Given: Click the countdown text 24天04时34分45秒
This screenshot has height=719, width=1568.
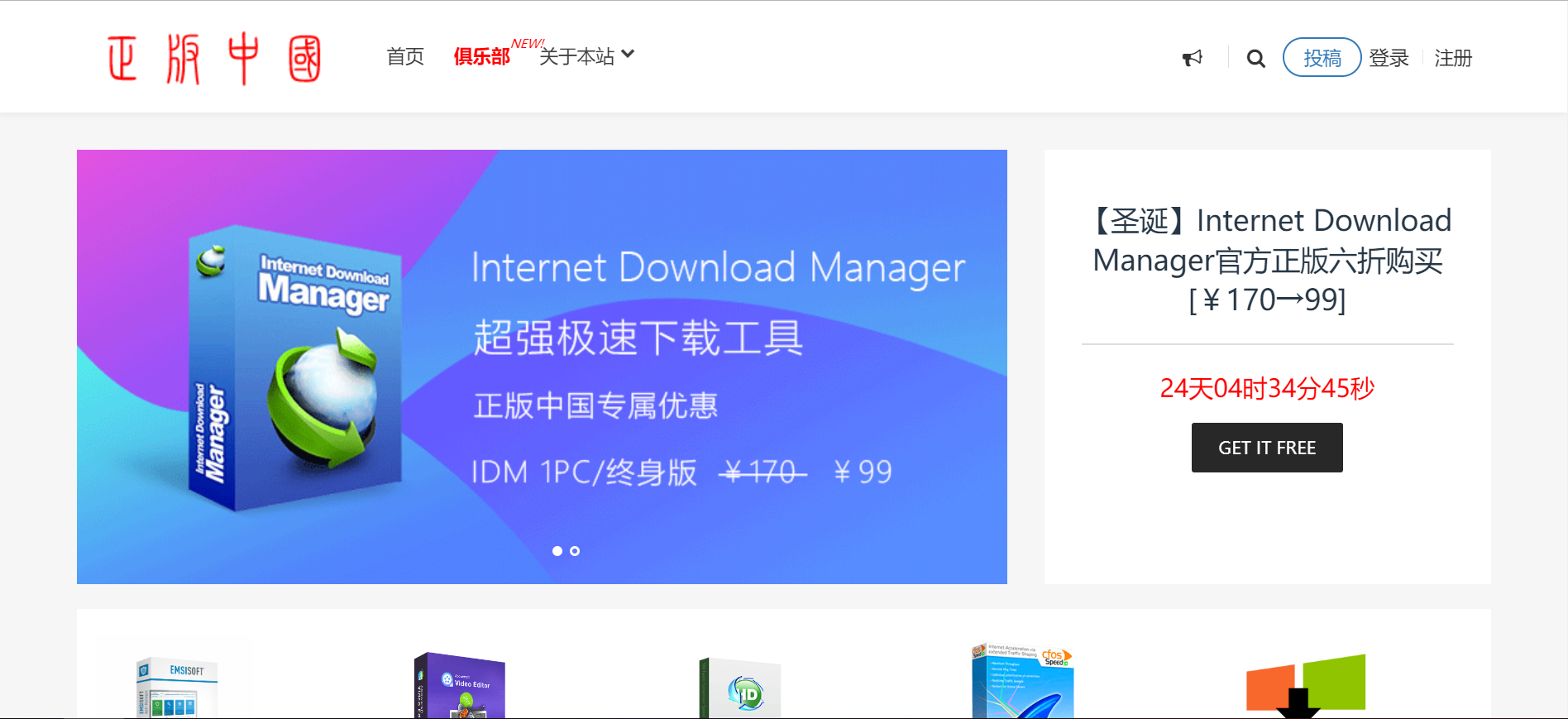Looking at the screenshot, I should [x=1267, y=388].
